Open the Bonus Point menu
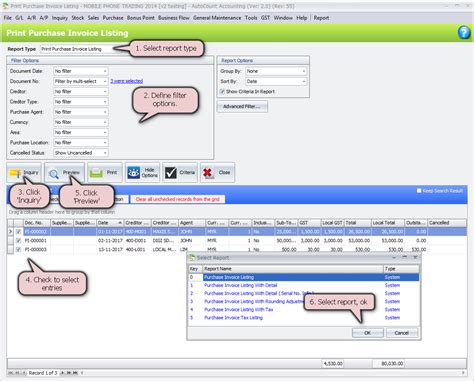This screenshot has height=381, width=474. pos(141,18)
